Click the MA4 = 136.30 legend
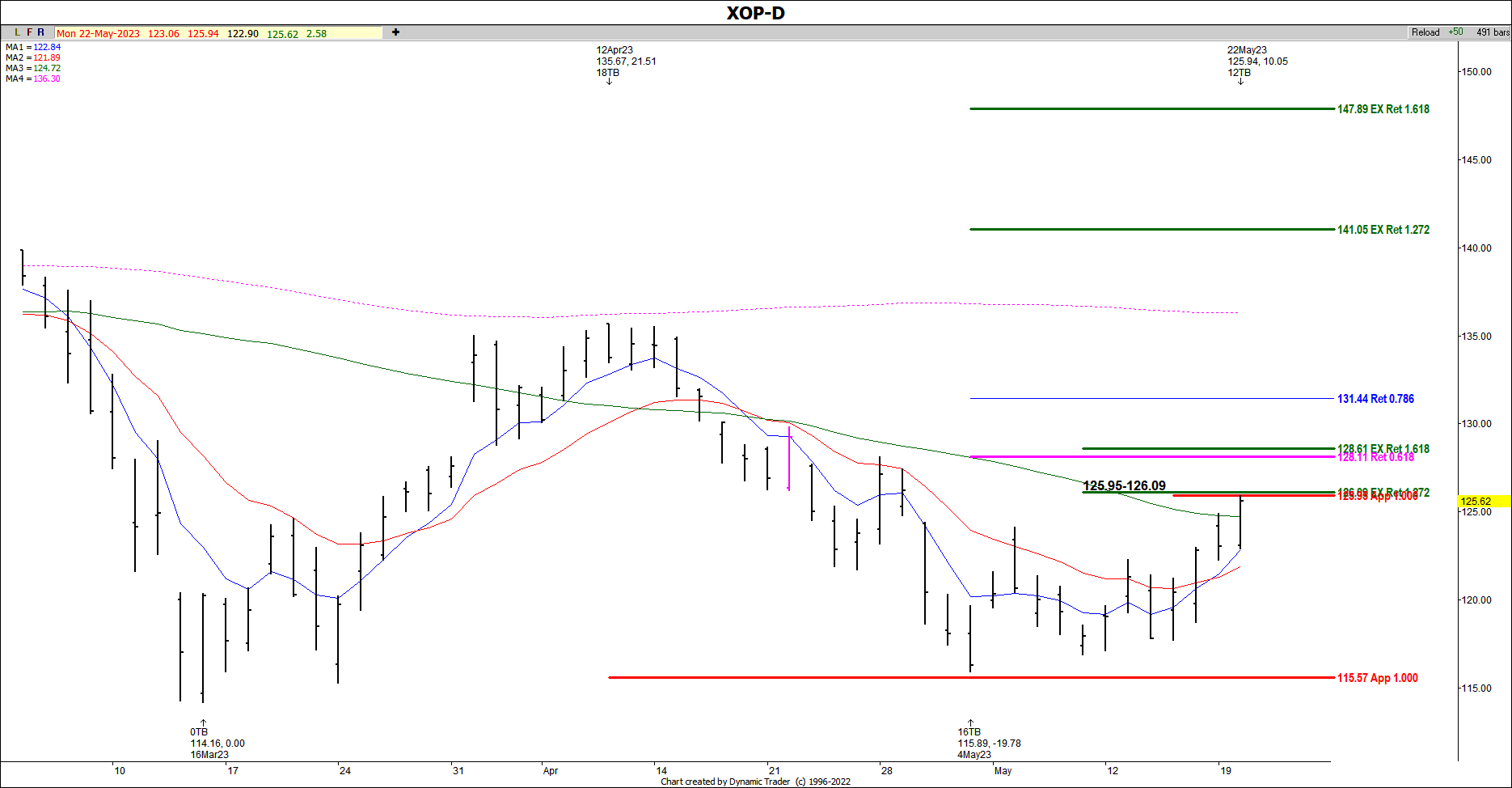Viewport: 1512px width, 788px height. click(x=33, y=78)
